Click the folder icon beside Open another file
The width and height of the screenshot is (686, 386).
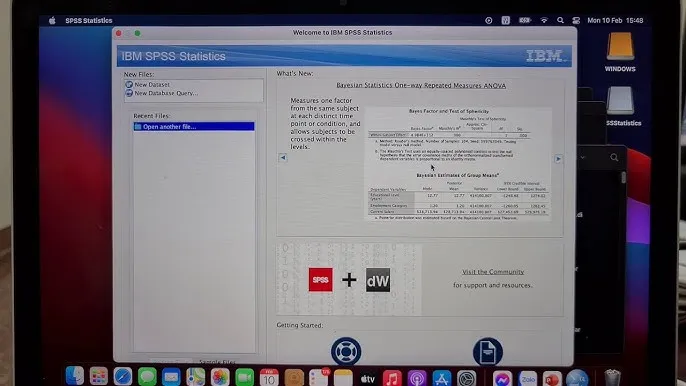coord(138,126)
